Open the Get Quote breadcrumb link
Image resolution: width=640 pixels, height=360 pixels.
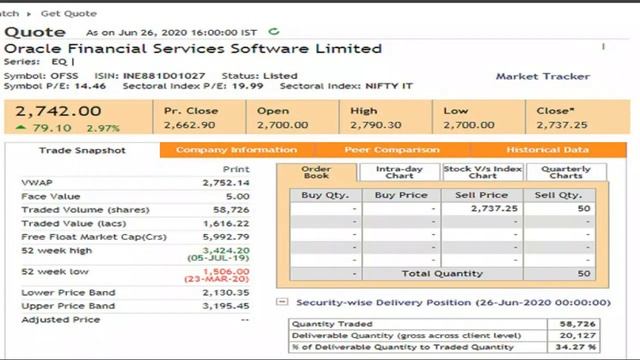click(x=69, y=13)
